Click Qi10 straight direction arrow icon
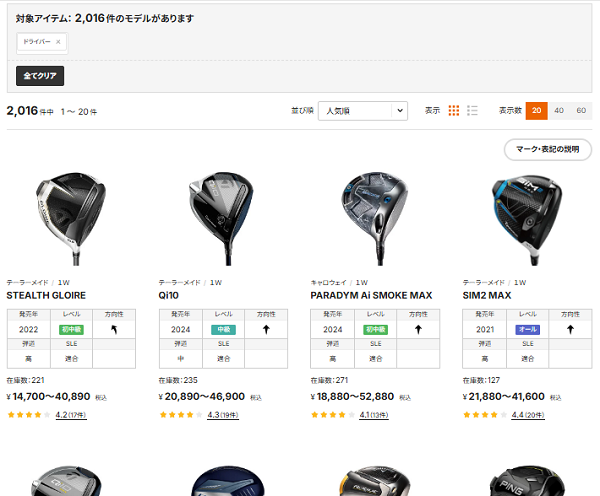 click(266, 330)
